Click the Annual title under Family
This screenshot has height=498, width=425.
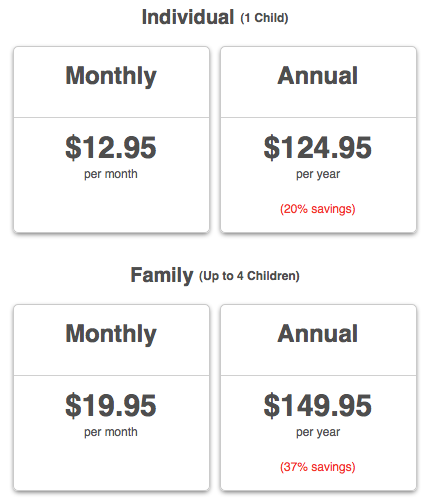coord(318,333)
